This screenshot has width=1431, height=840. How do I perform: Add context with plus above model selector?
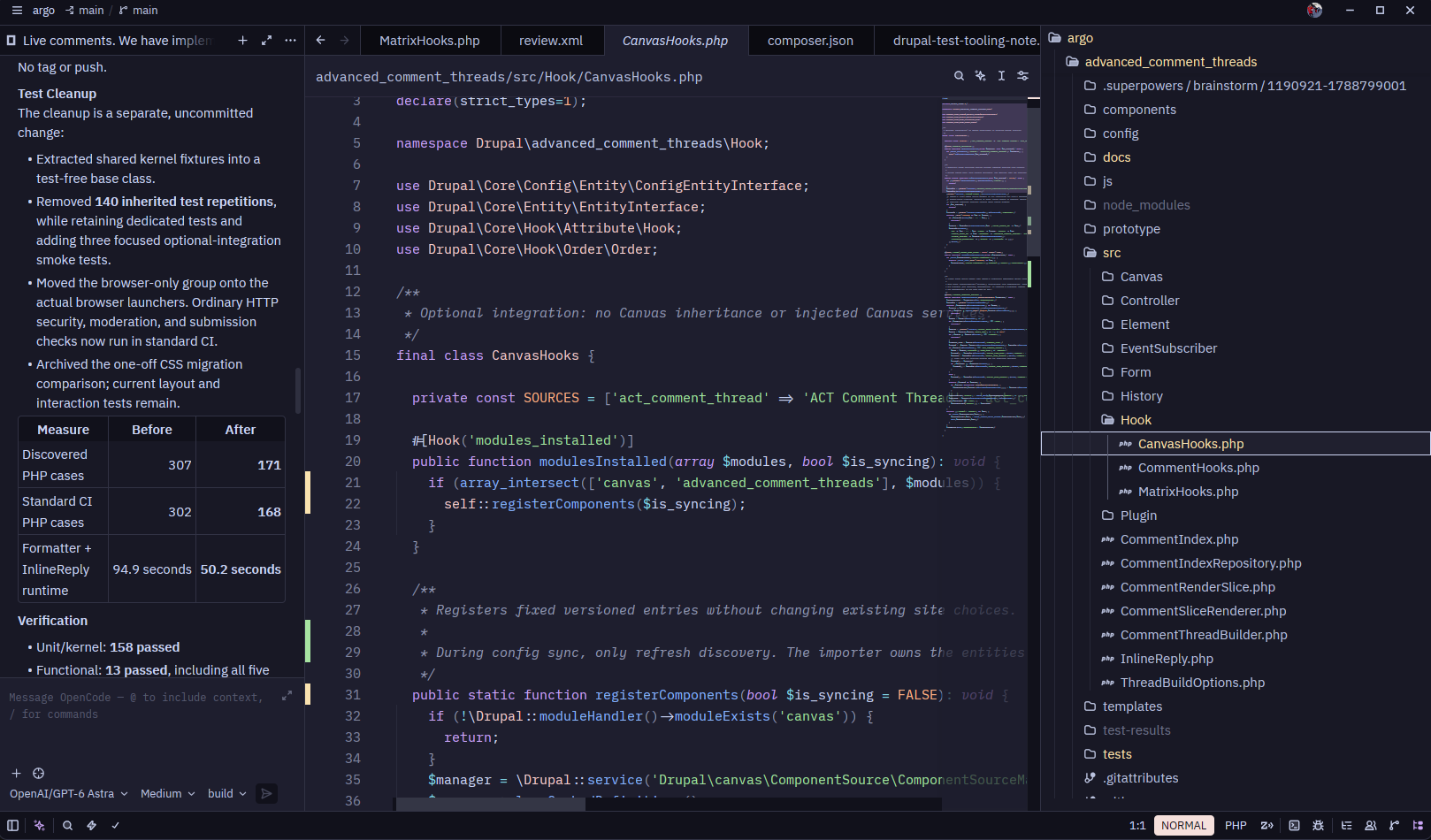coord(16,773)
